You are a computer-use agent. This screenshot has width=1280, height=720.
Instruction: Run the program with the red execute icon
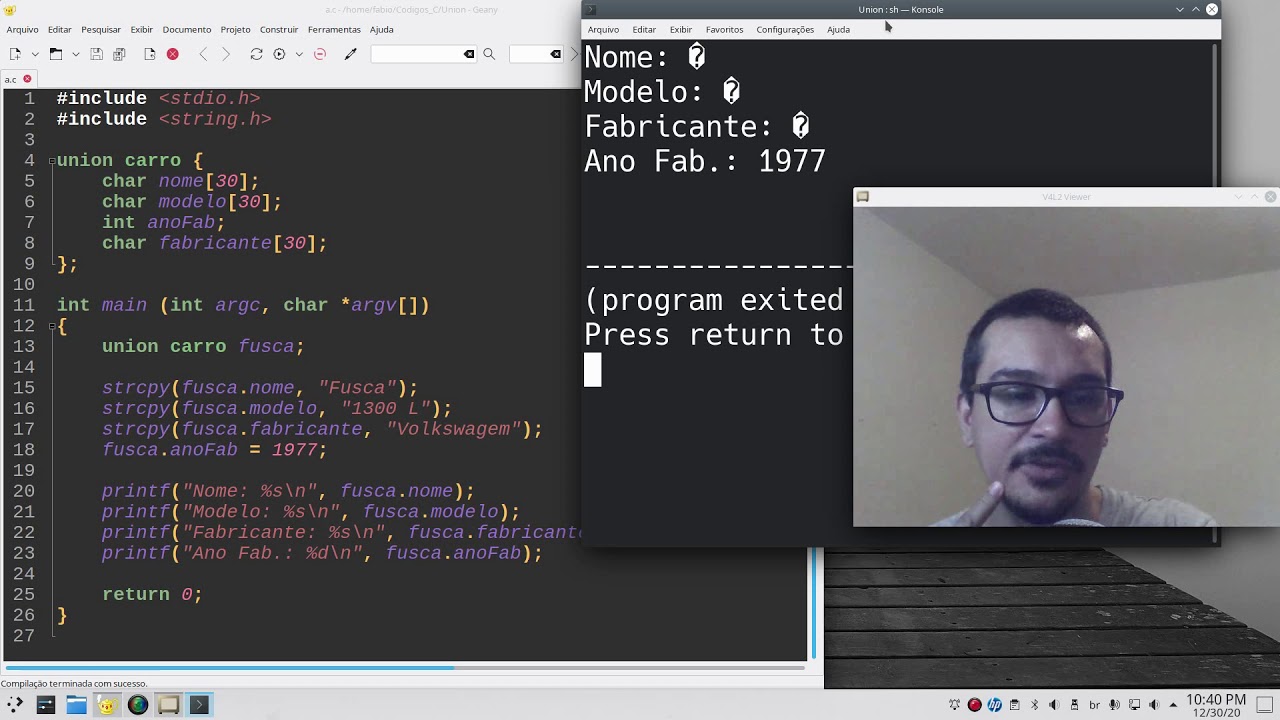pyautogui.click(x=320, y=54)
